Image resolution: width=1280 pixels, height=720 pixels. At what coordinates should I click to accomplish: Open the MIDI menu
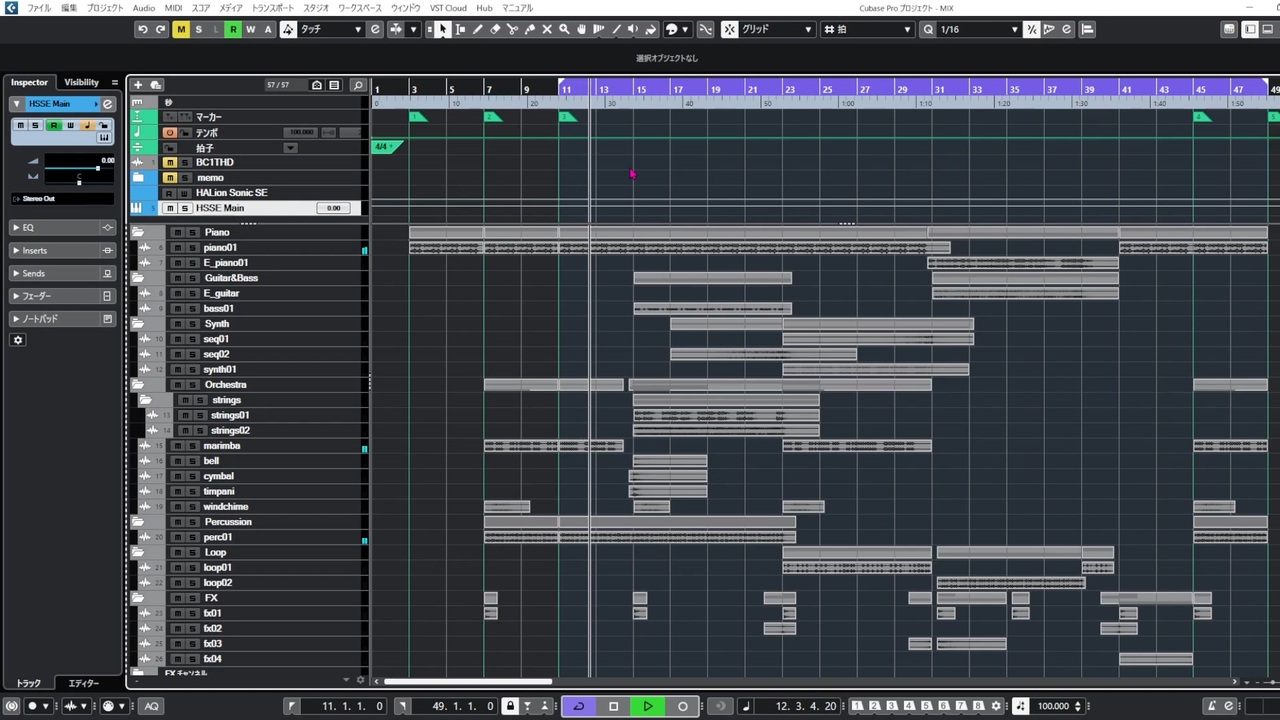coord(173,8)
